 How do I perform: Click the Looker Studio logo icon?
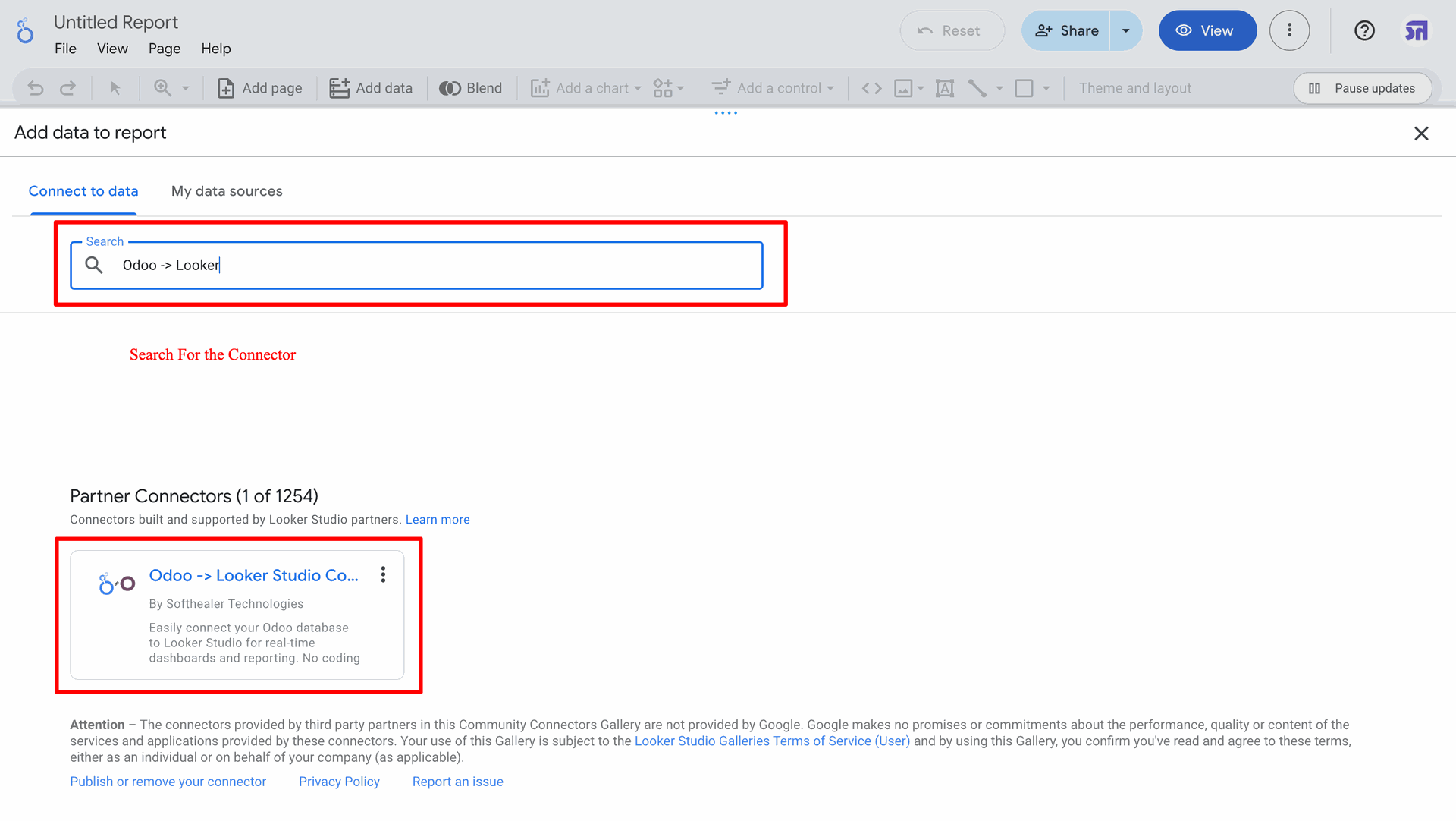click(25, 31)
